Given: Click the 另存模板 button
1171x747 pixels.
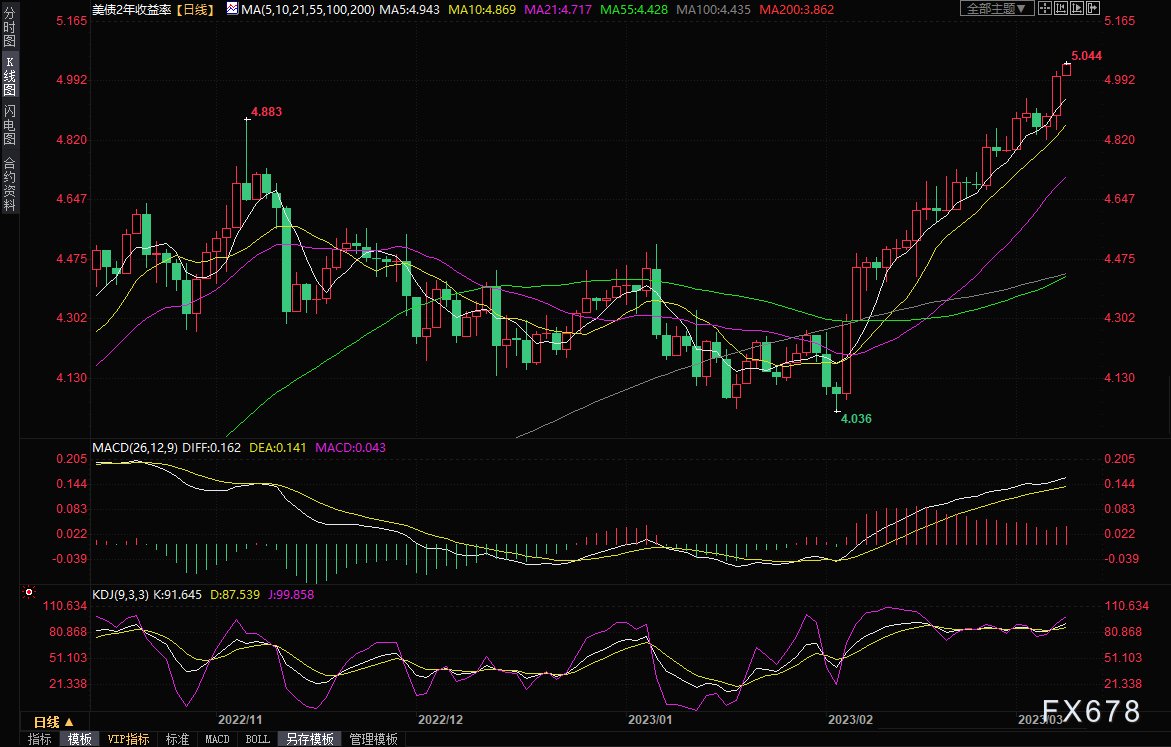Looking at the screenshot, I should click(x=309, y=739).
